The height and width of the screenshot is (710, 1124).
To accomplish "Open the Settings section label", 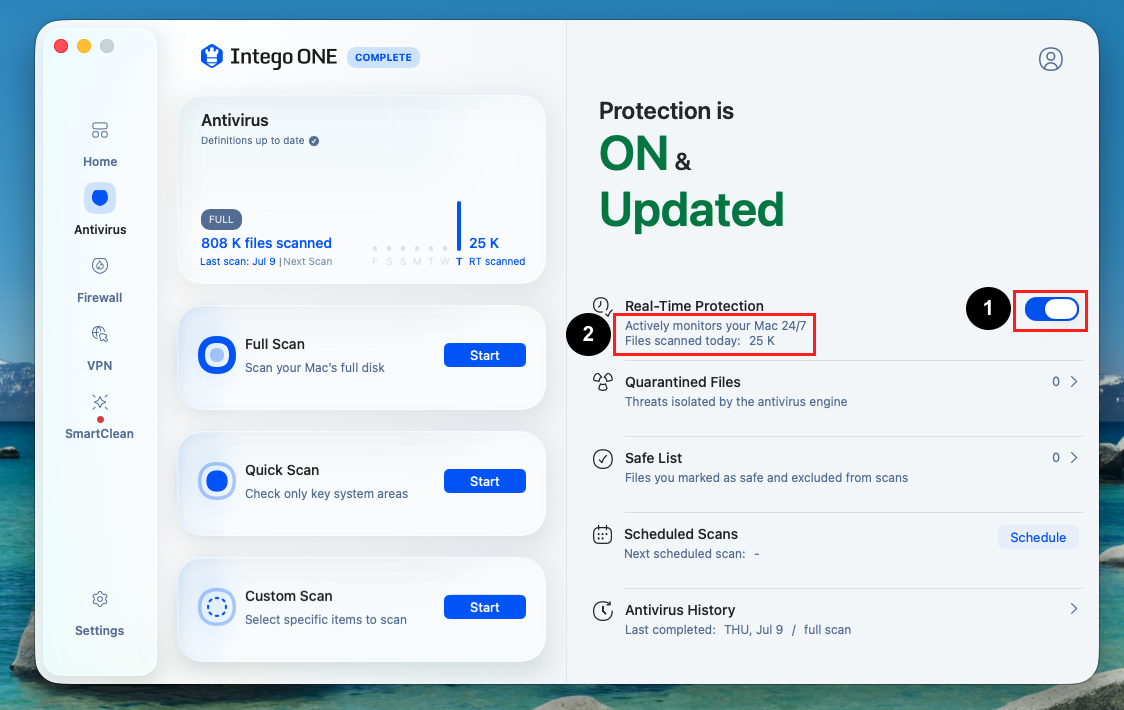I will [100, 630].
